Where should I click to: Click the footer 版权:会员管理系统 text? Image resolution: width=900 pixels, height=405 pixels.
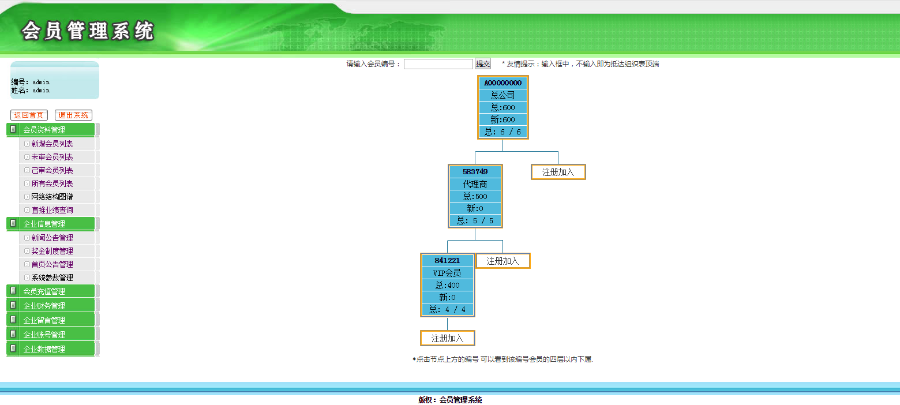(450, 400)
